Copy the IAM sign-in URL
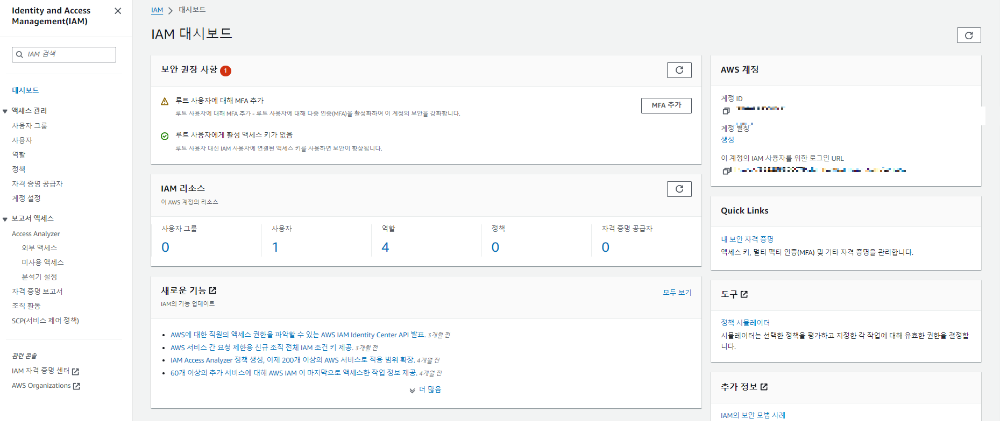 (726, 171)
